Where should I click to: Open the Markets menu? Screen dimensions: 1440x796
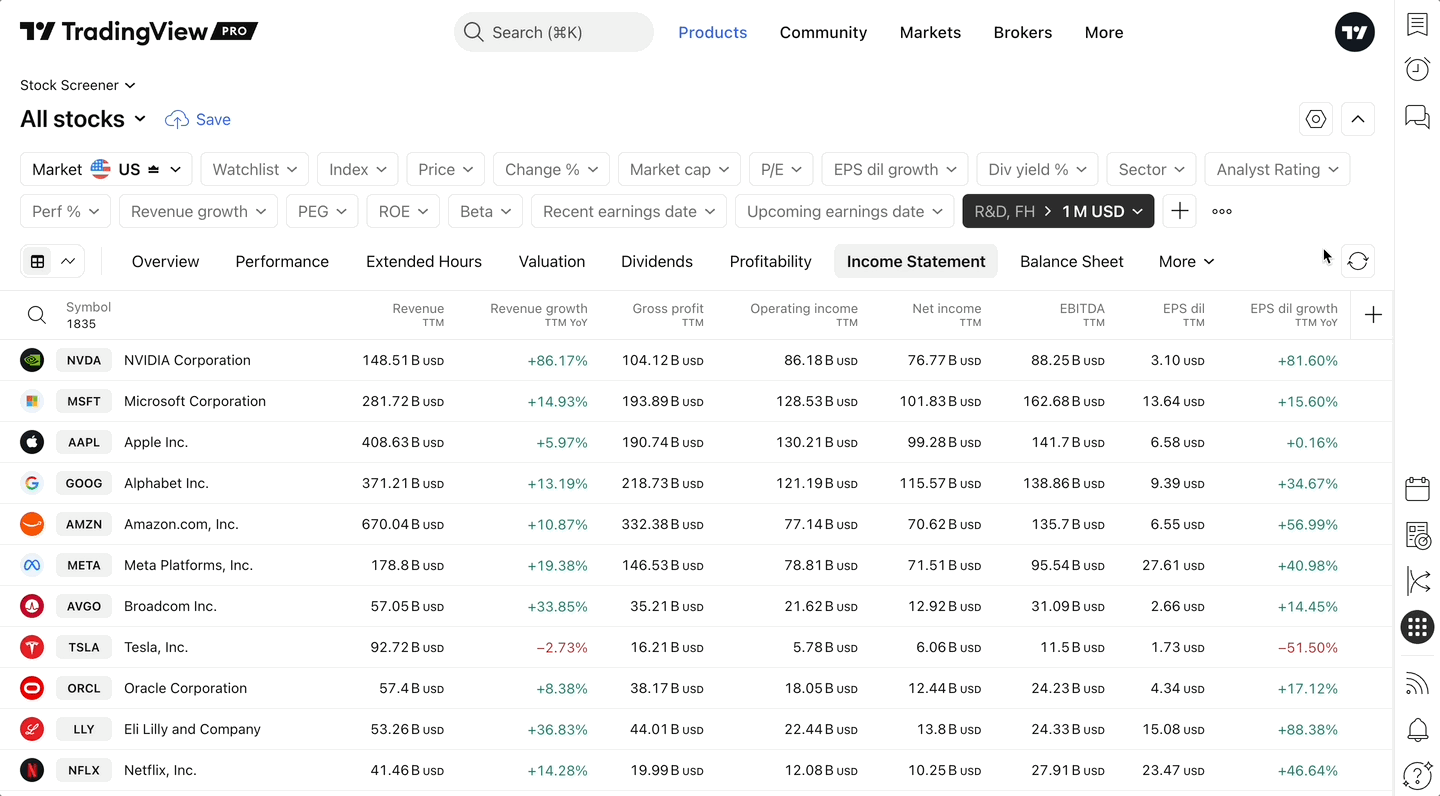coord(930,32)
